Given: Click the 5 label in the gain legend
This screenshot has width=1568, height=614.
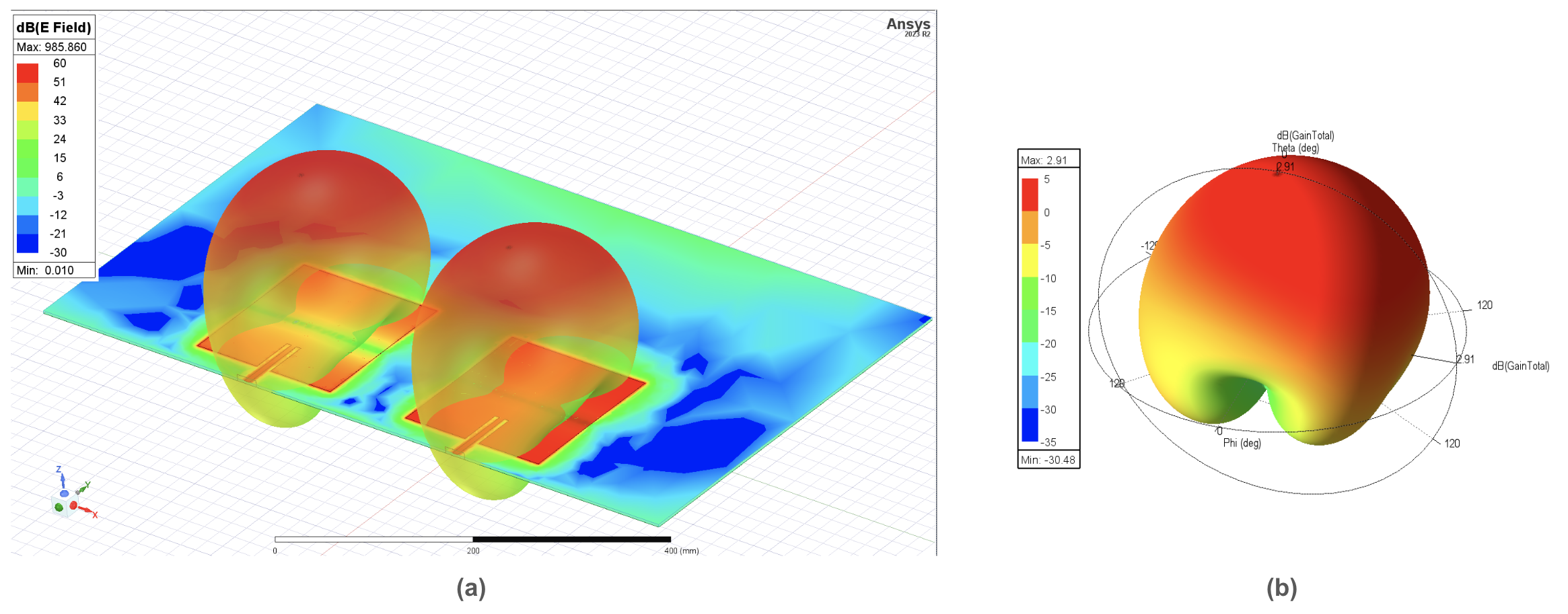Looking at the screenshot, I should pos(1046,180).
